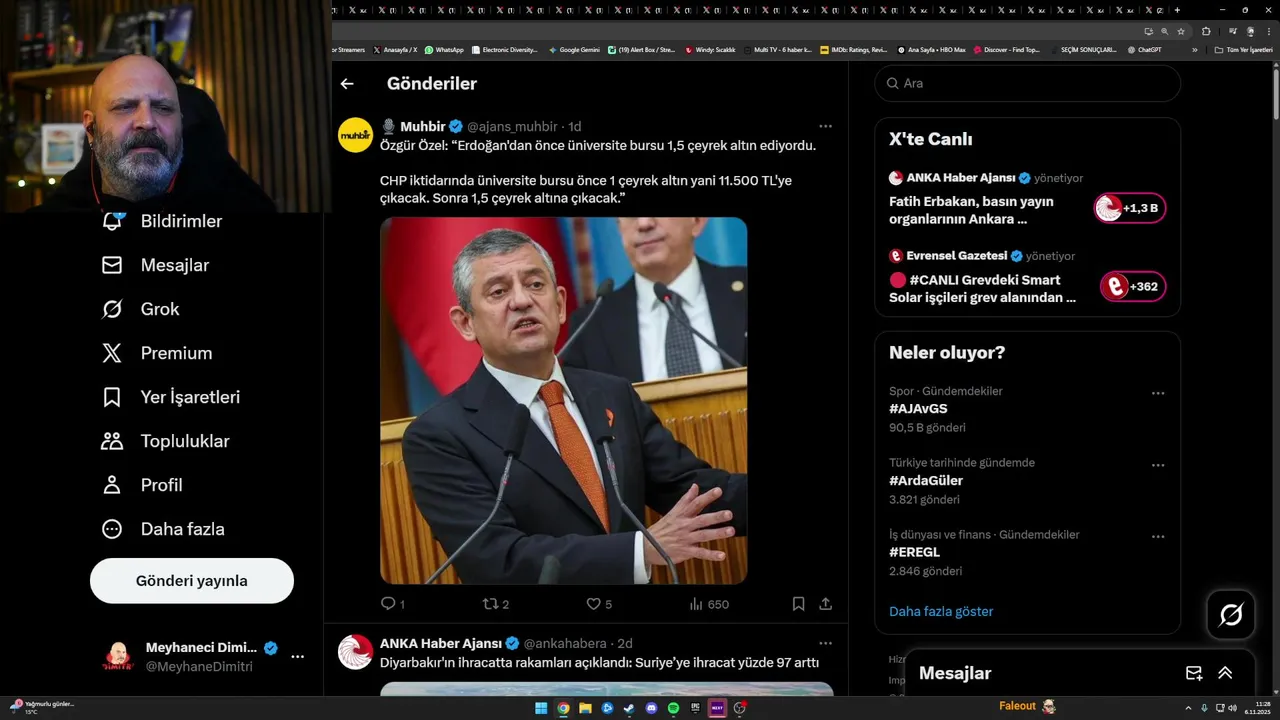Open Profil in the sidebar
This screenshot has height=720, width=1280.
(142, 485)
